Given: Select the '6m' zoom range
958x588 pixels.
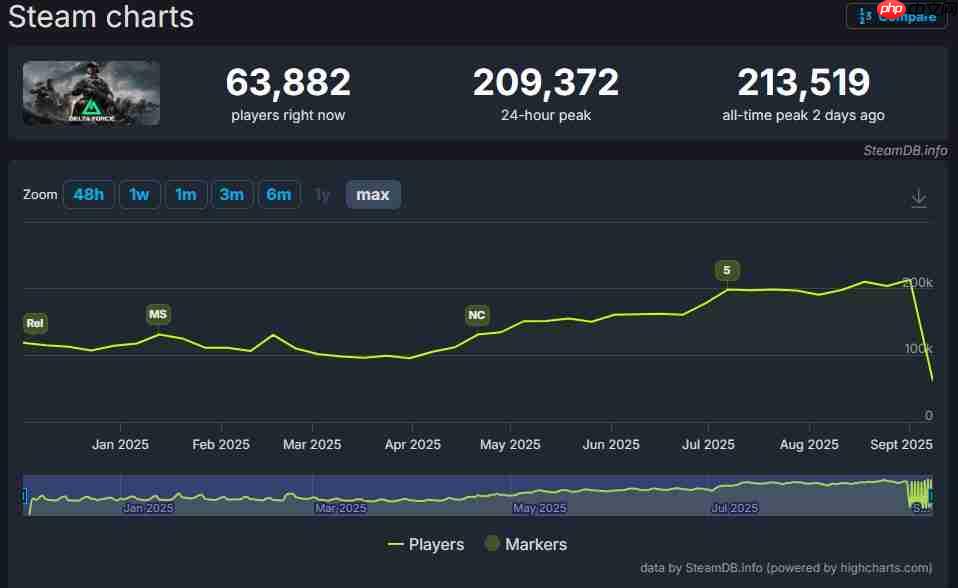Looking at the screenshot, I should pyautogui.click(x=279, y=194).
